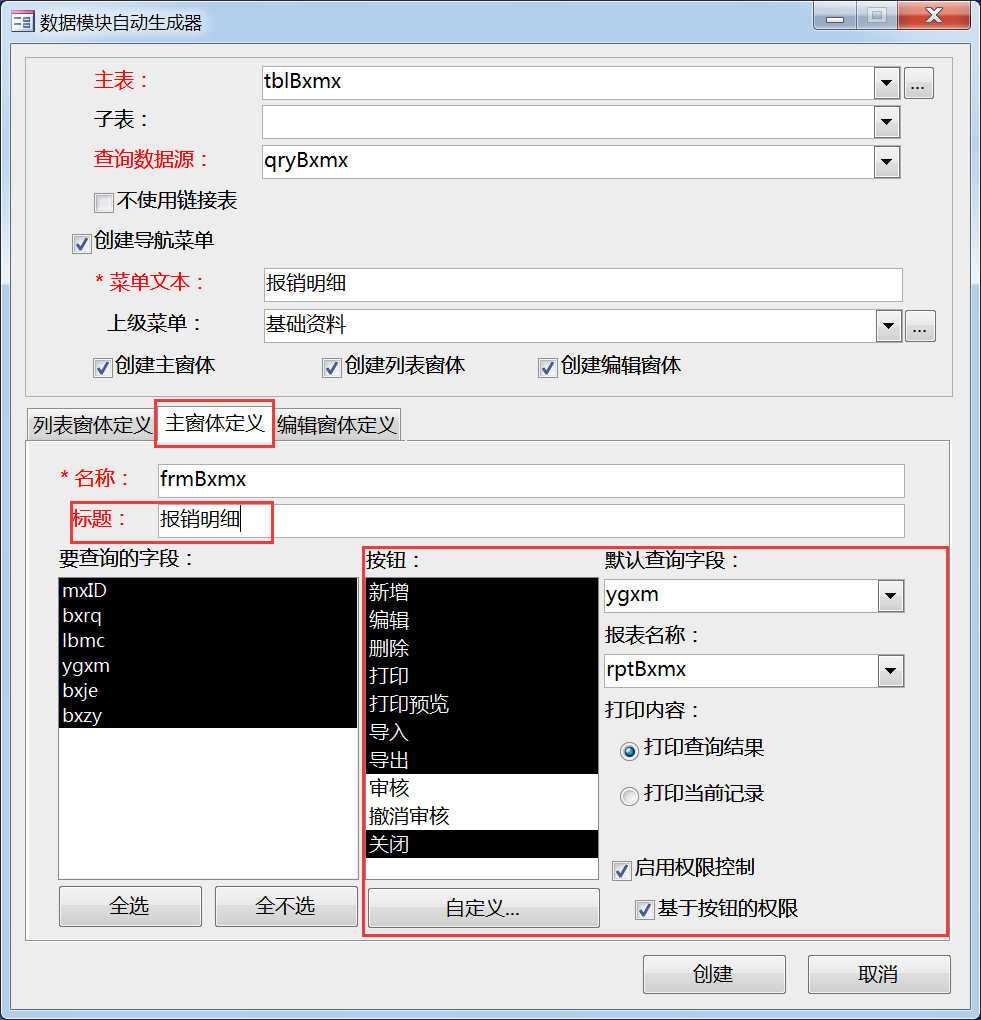
Task: Open the 主表 dropdown arrow
Action: click(x=886, y=83)
